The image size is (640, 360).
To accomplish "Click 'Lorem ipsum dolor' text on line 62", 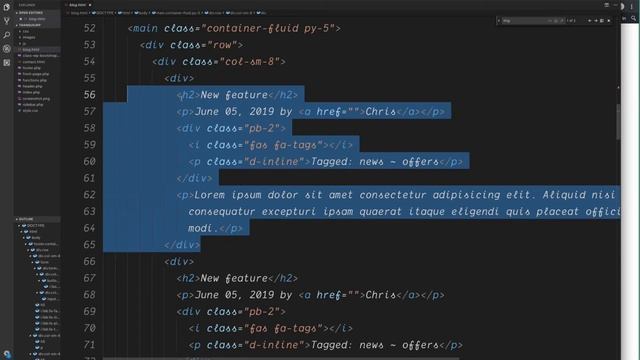I will [x=245, y=195].
